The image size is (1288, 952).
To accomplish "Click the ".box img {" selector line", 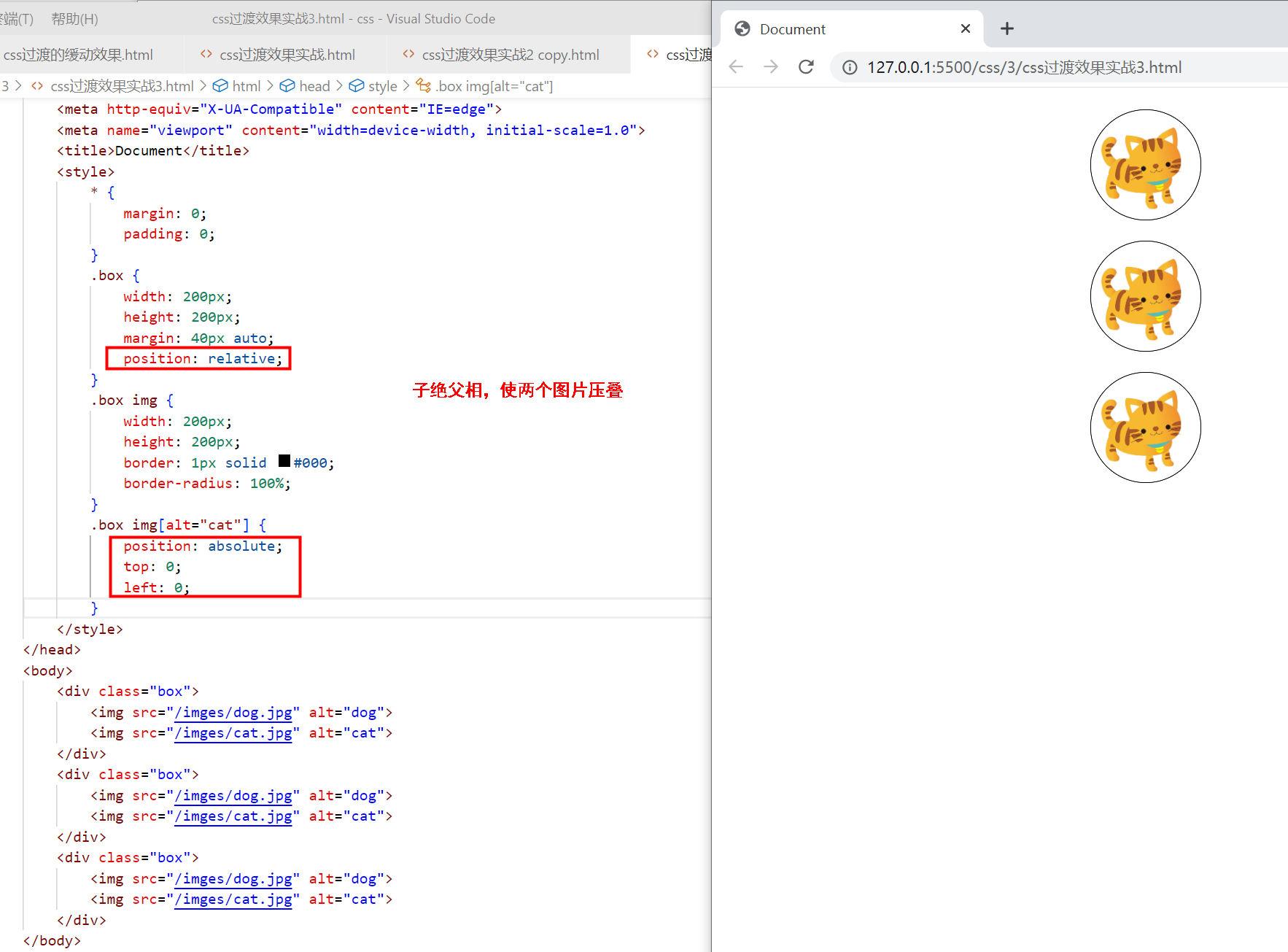I will click(x=132, y=400).
